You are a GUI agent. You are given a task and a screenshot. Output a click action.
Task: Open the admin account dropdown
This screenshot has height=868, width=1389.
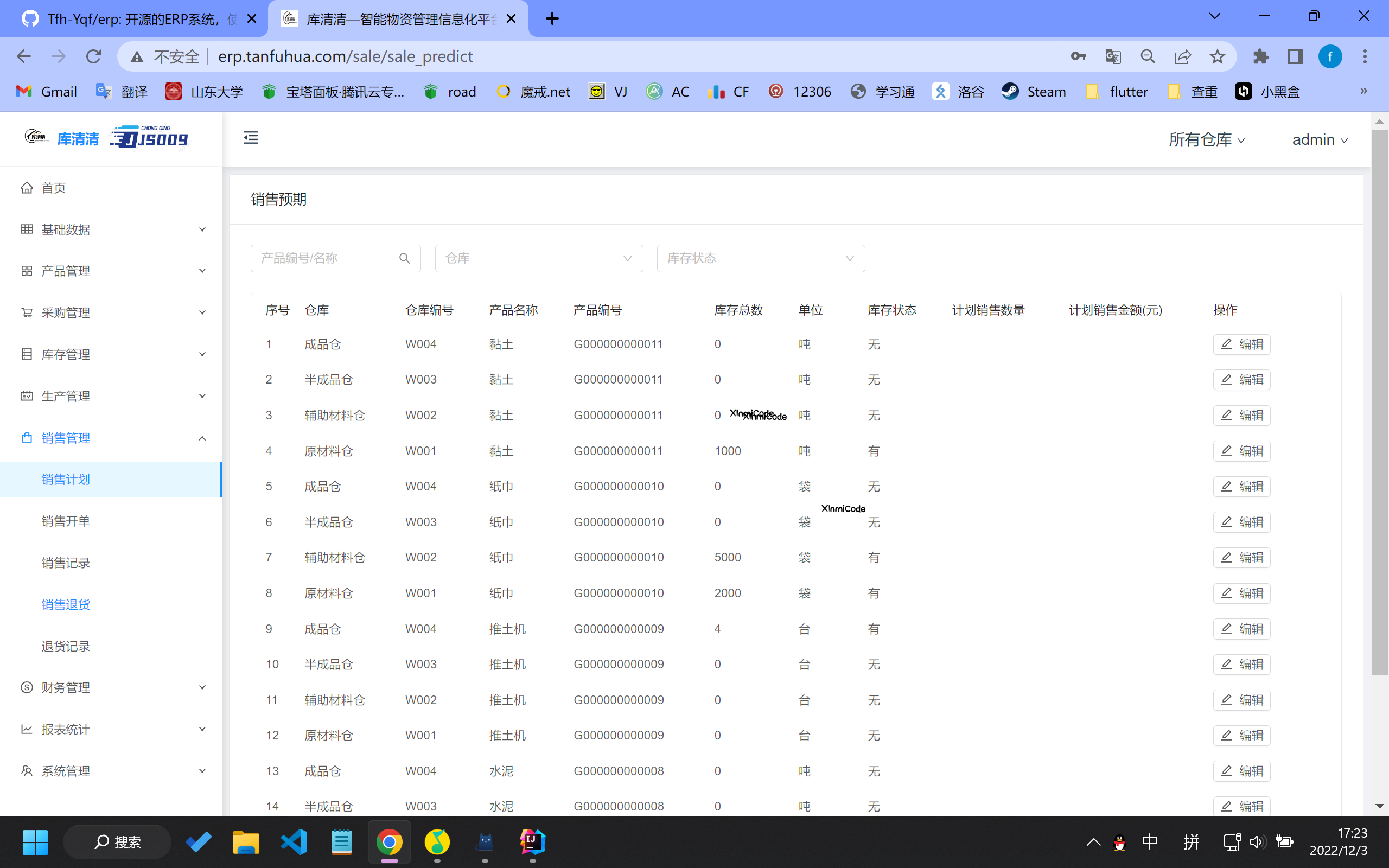click(1319, 139)
